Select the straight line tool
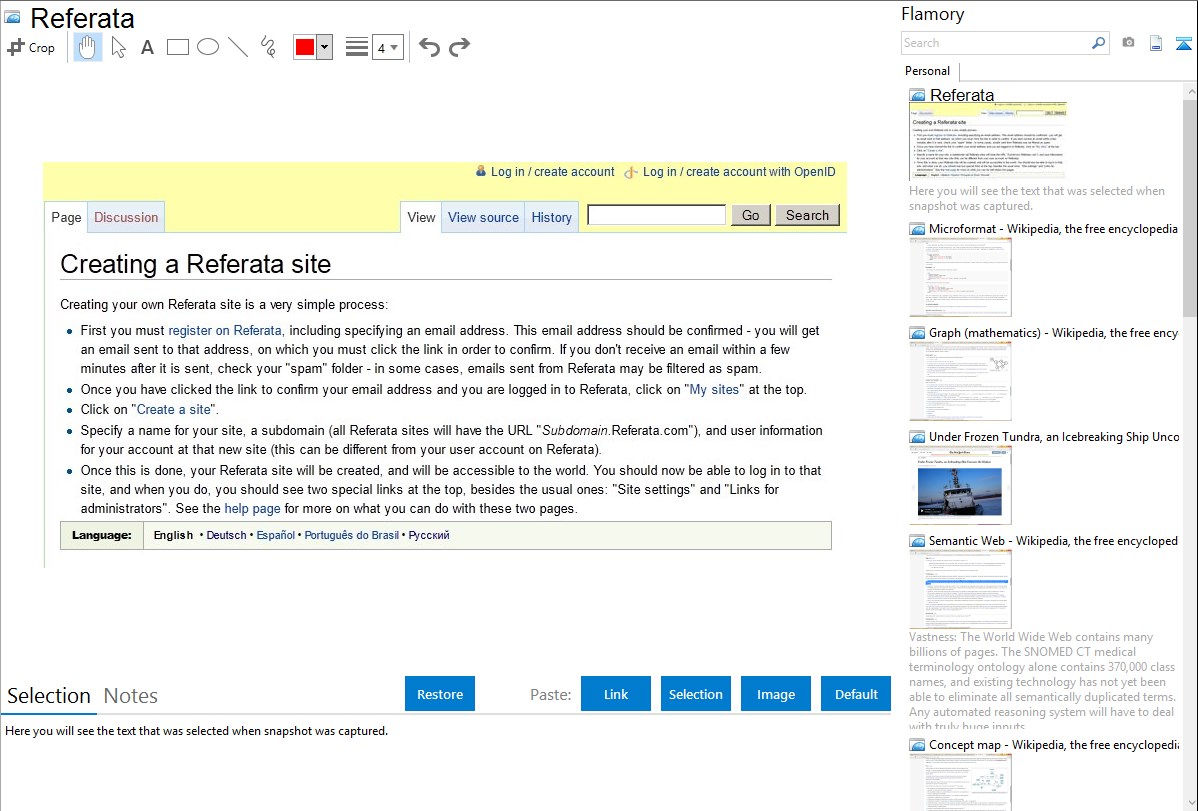 (238, 47)
